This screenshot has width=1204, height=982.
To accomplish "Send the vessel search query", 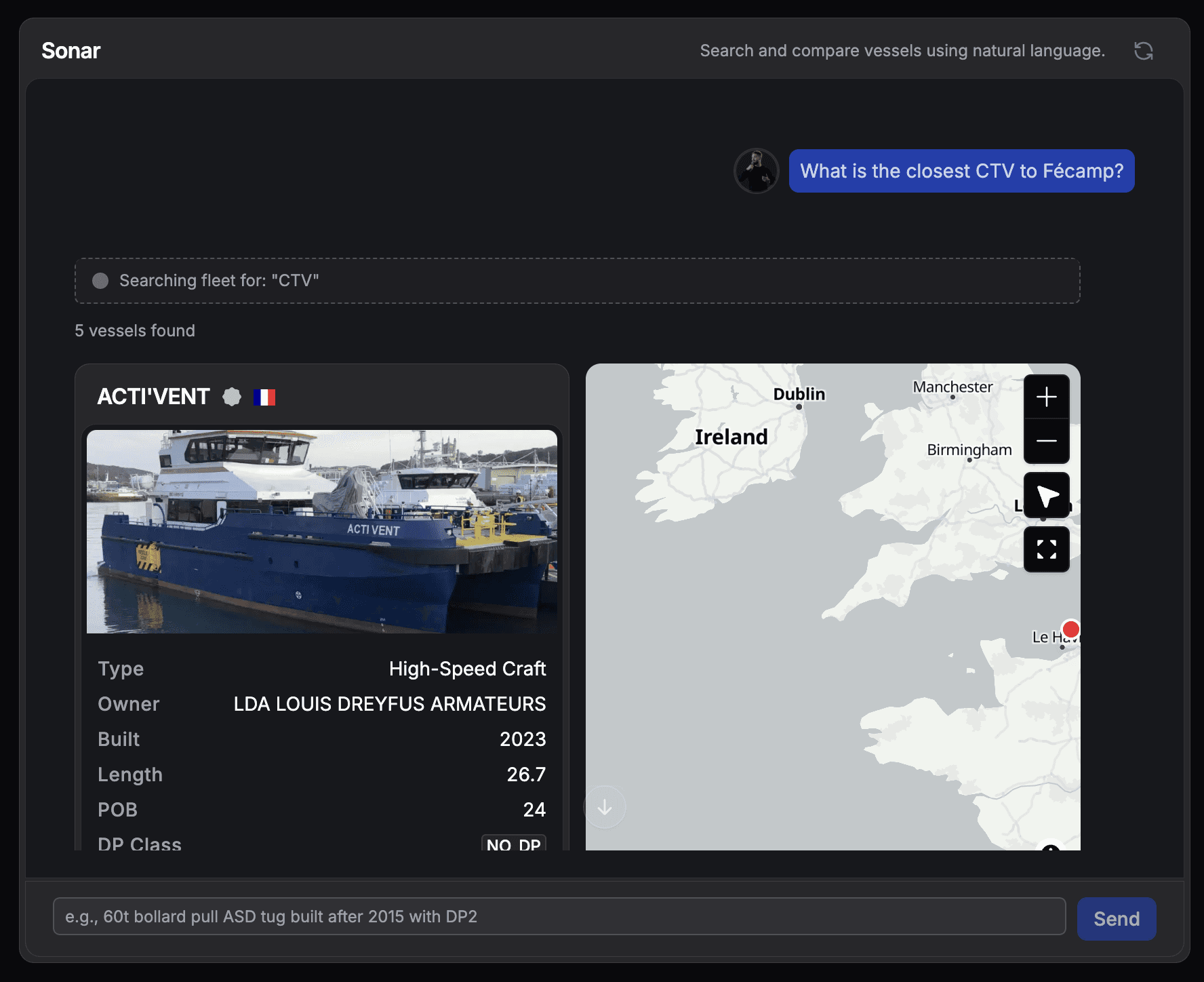I will coord(1117,918).
